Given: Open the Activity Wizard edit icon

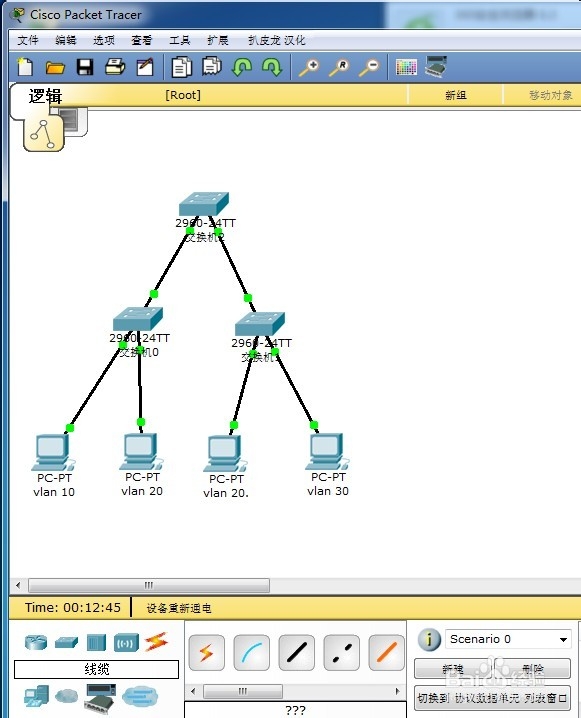Looking at the screenshot, I should pyautogui.click(x=145, y=67).
